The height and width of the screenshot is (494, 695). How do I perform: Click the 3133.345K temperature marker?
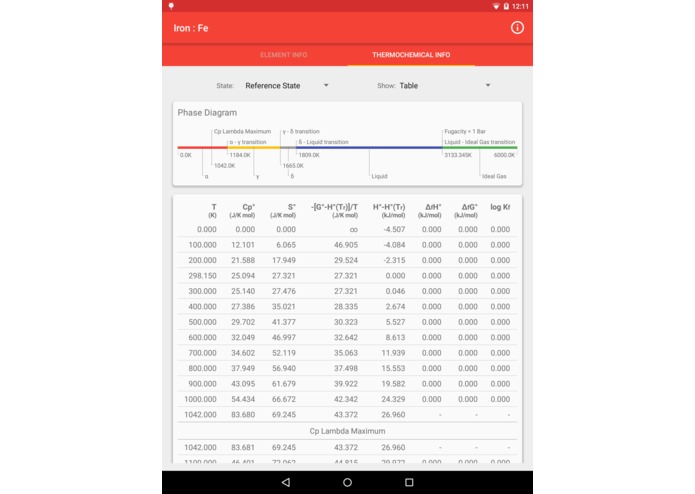point(458,155)
